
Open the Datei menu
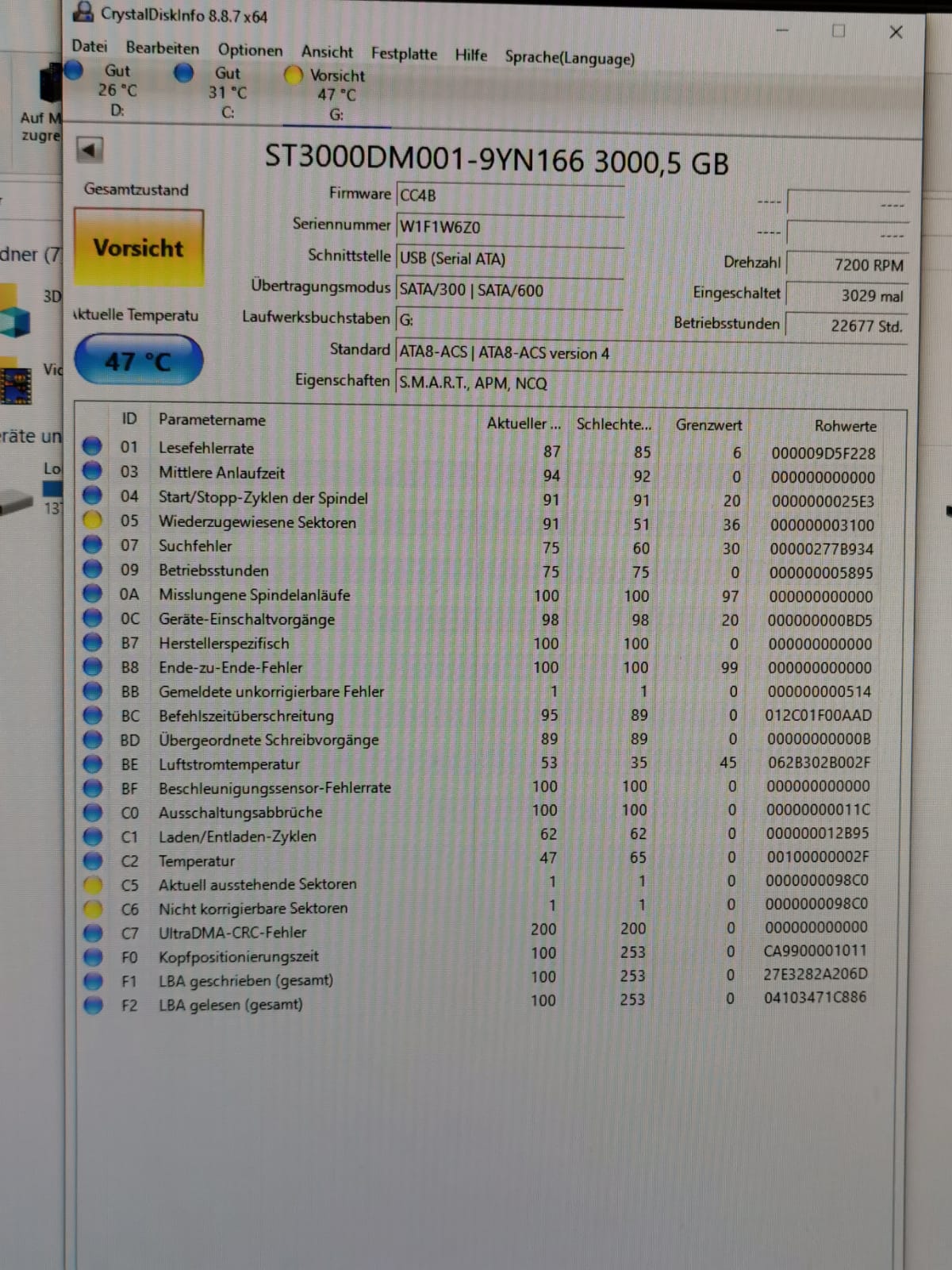(90, 47)
